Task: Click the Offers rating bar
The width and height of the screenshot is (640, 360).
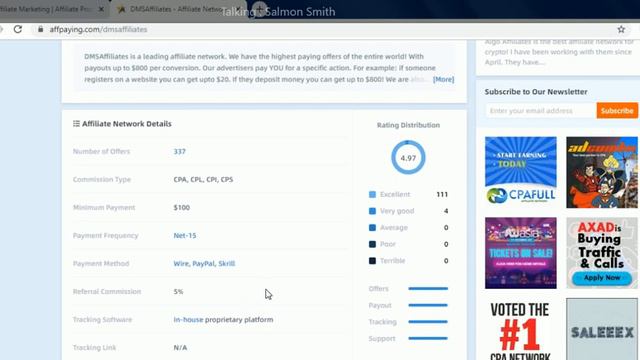Action: point(428,289)
